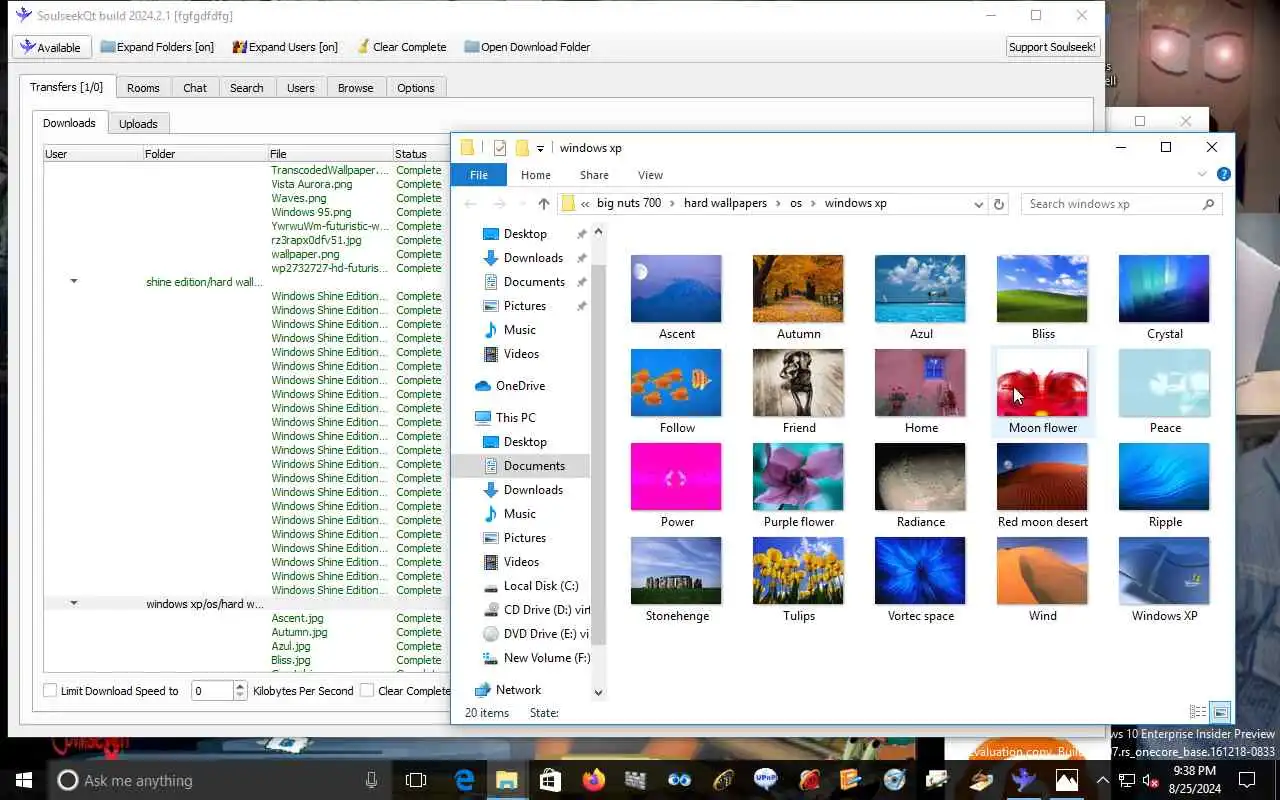The height and width of the screenshot is (800, 1280).
Task: Click the Search windows xp field
Action: tap(1122, 203)
